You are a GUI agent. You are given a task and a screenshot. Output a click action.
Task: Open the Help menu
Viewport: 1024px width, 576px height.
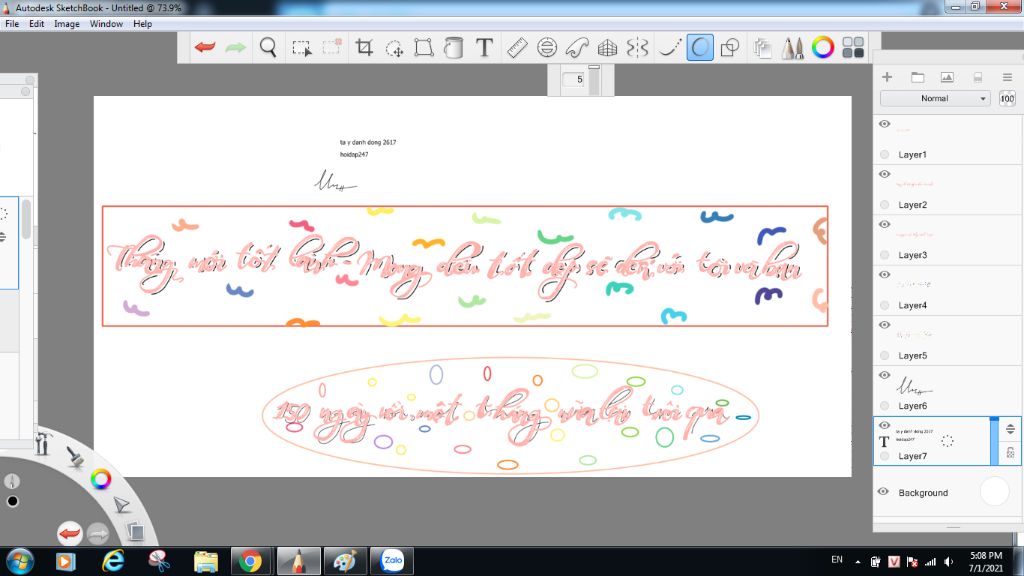pos(142,24)
